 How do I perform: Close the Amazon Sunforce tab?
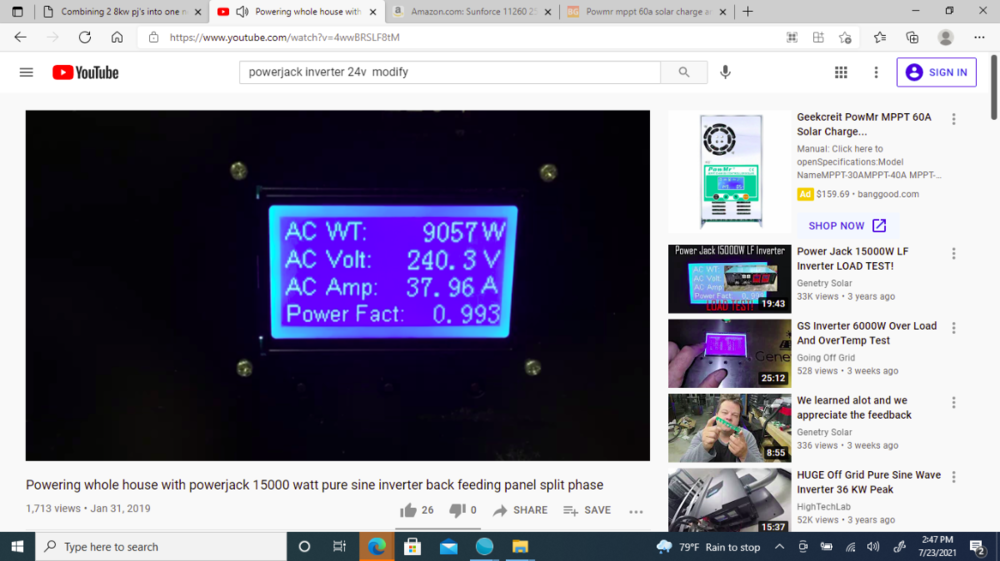click(x=547, y=11)
